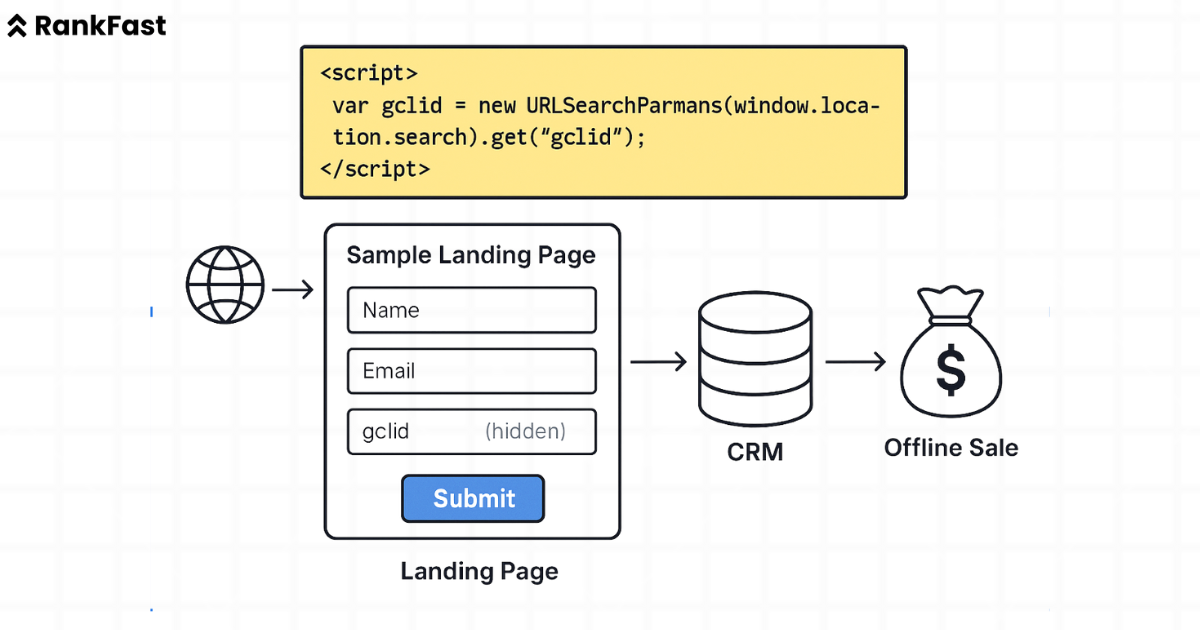Click the Sample Landing Page title
1200x630 pixels.
tap(471, 255)
